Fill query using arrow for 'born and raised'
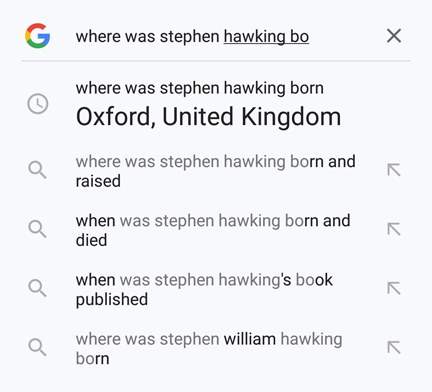This screenshot has width=432, height=392. click(x=394, y=170)
